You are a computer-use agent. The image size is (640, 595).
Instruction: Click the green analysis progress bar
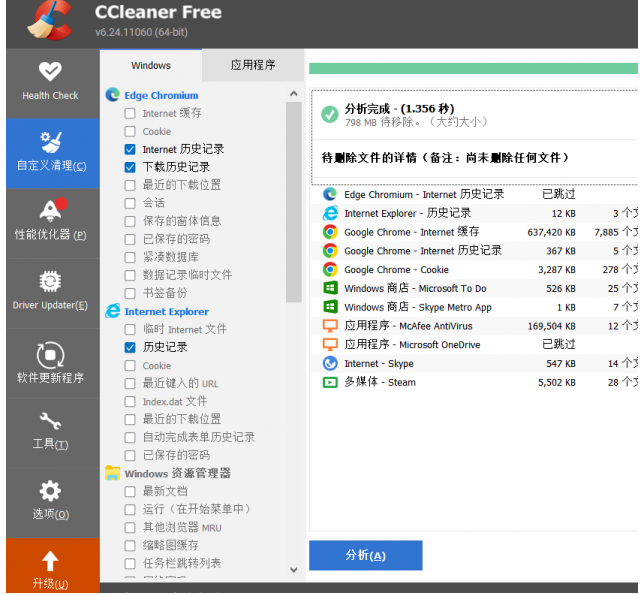[473, 69]
